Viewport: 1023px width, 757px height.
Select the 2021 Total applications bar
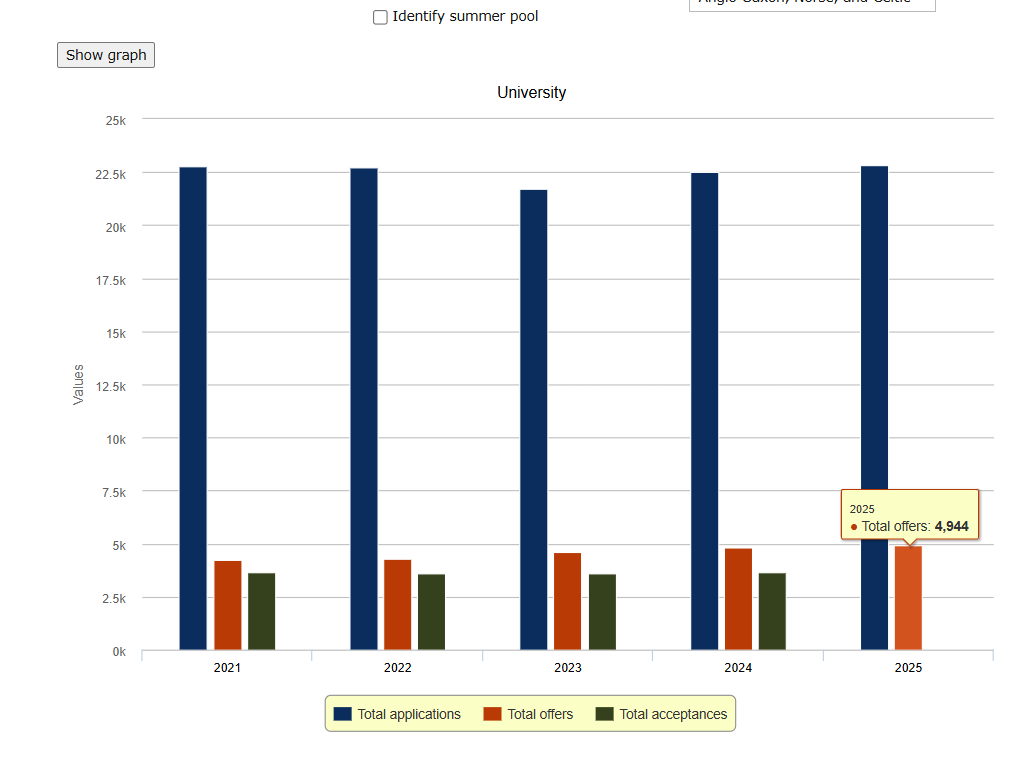(193, 409)
